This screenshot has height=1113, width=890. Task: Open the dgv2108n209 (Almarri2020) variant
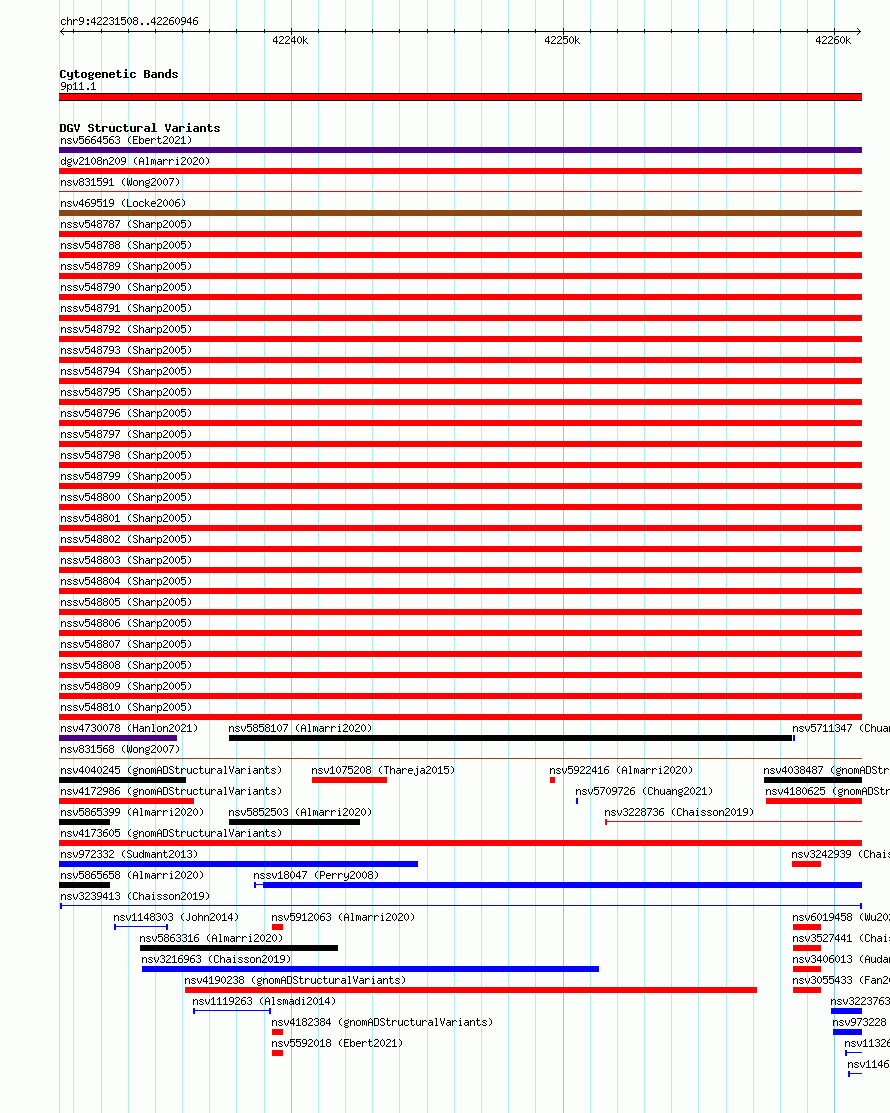coord(135,161)
